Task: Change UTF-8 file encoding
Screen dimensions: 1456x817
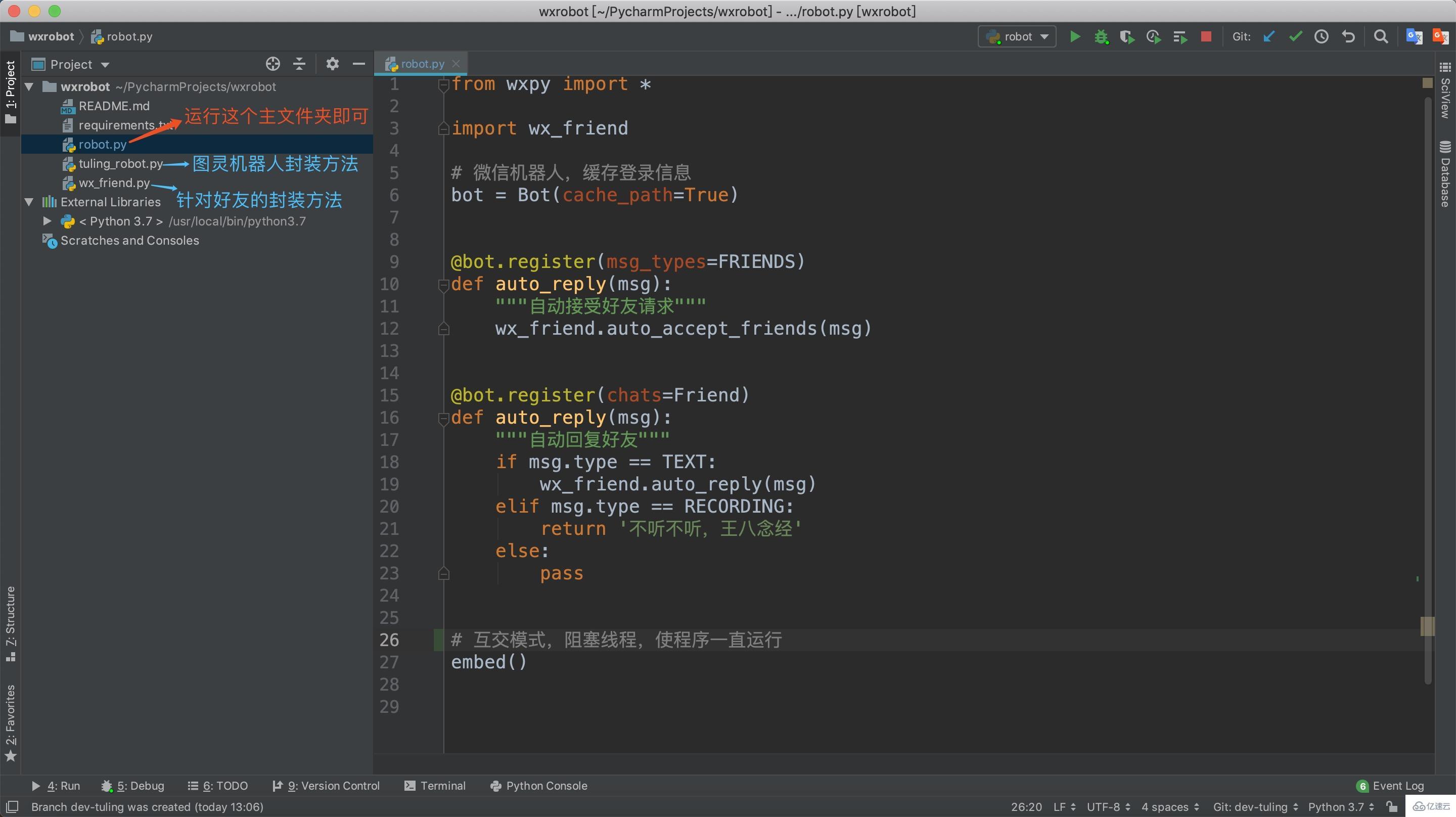Action: tap(1108, 807)
